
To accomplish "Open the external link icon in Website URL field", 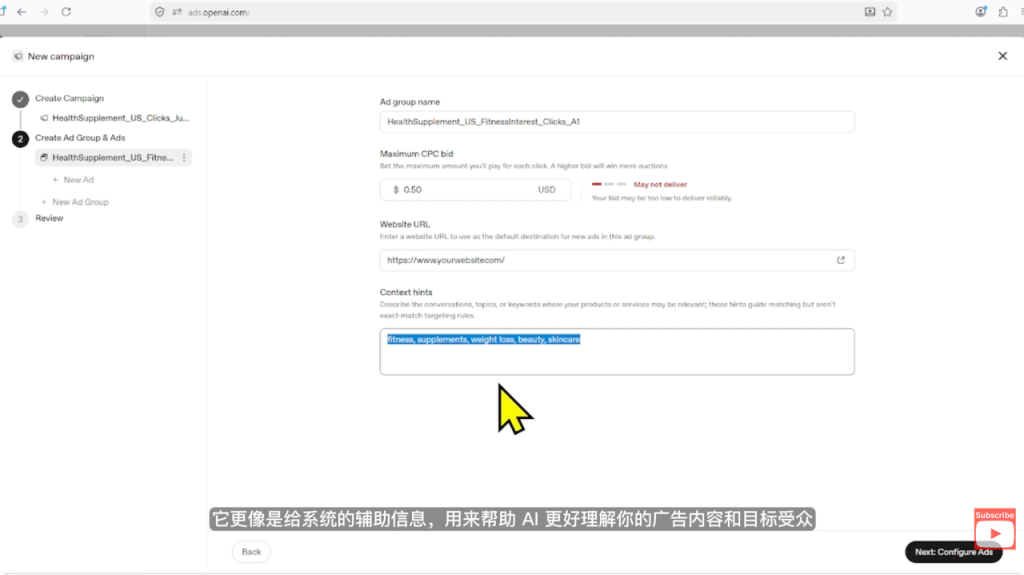I will (x=840, y=260).
